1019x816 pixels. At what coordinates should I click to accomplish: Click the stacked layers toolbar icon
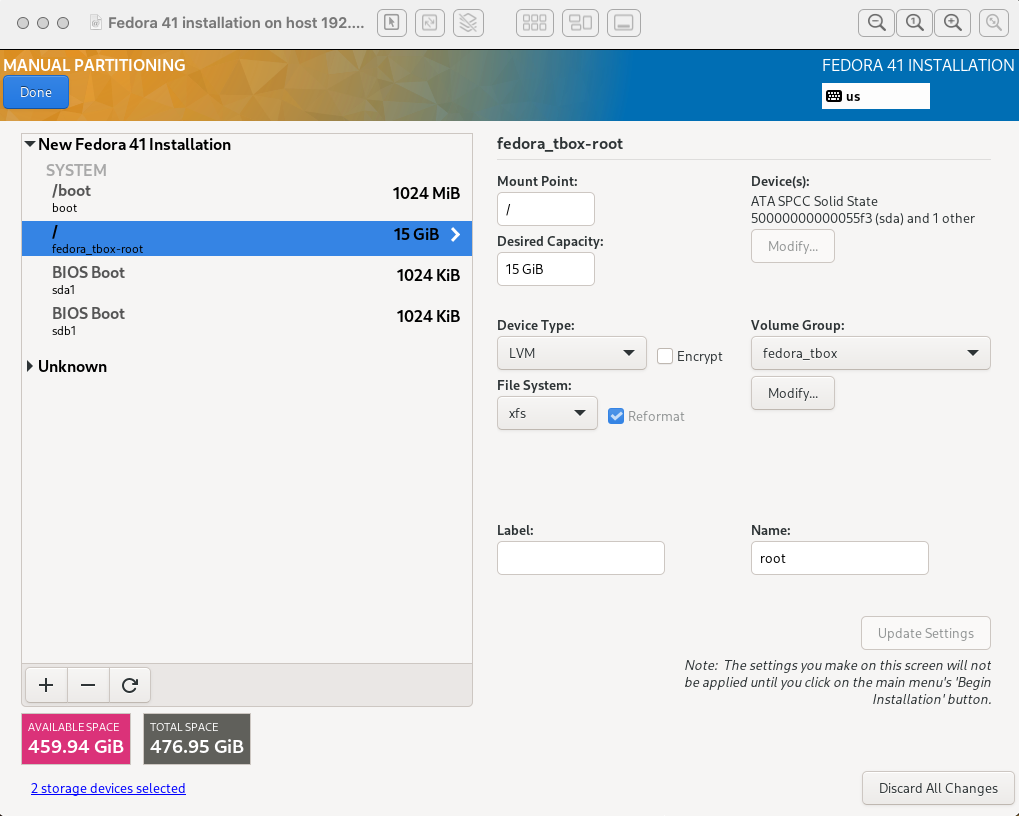tap(468, 23)
